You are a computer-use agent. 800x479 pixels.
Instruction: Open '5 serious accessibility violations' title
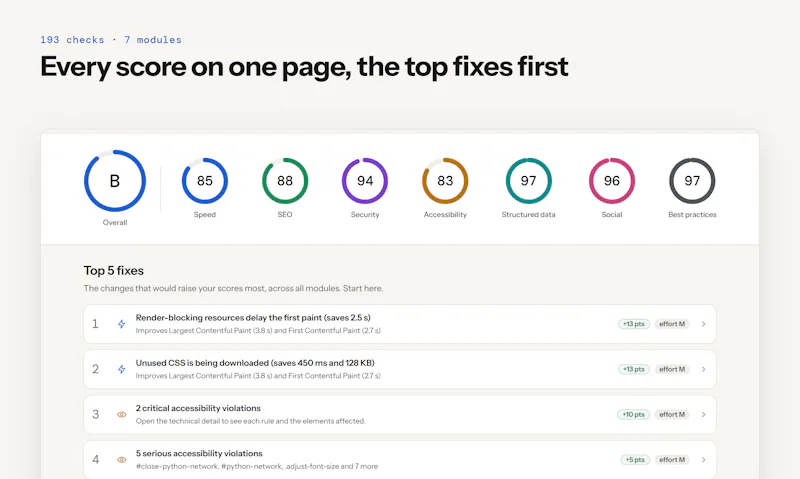click(199, 453)
